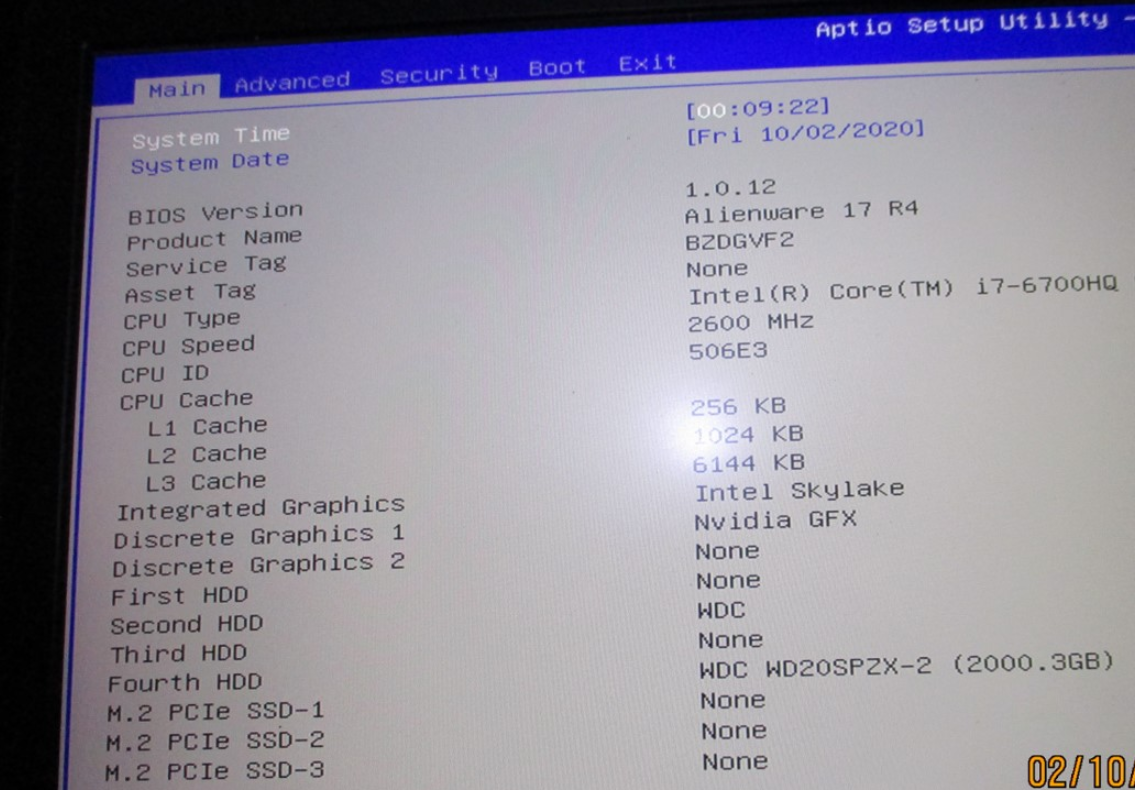
Task: Click the Second HDD label
Action: coord(186,625)
